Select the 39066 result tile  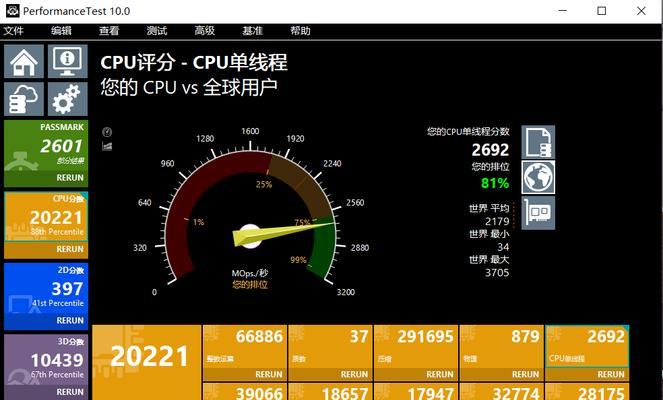(x=245, y=392)
